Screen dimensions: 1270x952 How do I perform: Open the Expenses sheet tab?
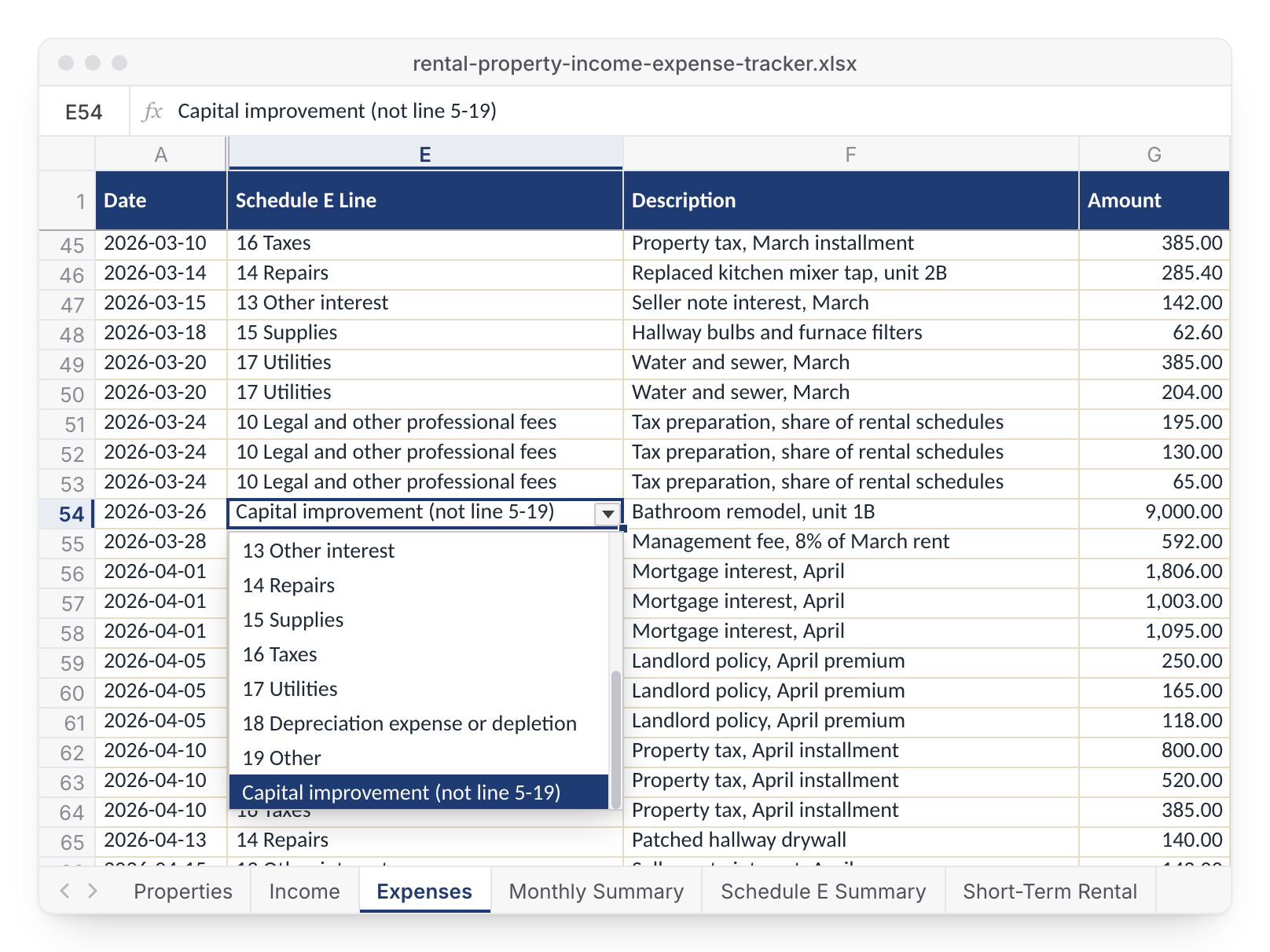click(425, 891)
